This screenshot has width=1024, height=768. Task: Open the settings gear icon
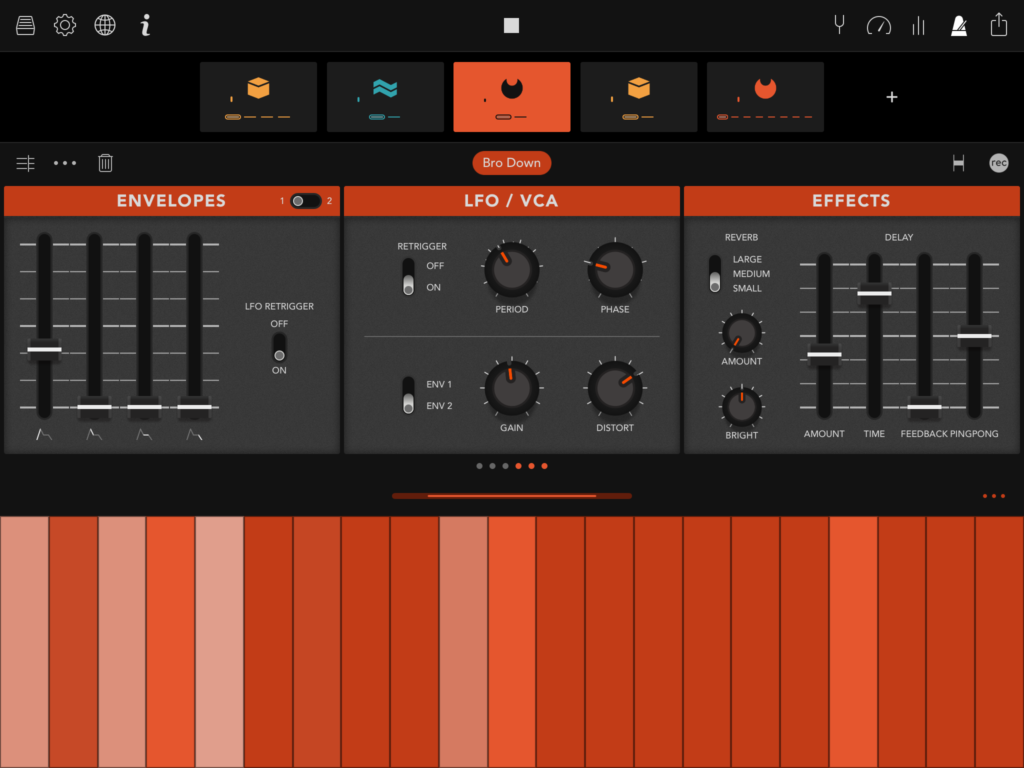coord(65,26)
